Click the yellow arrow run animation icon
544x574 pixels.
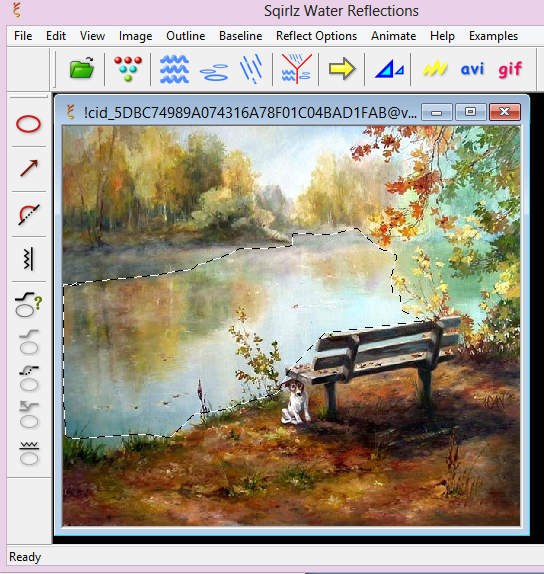(342, 68)
